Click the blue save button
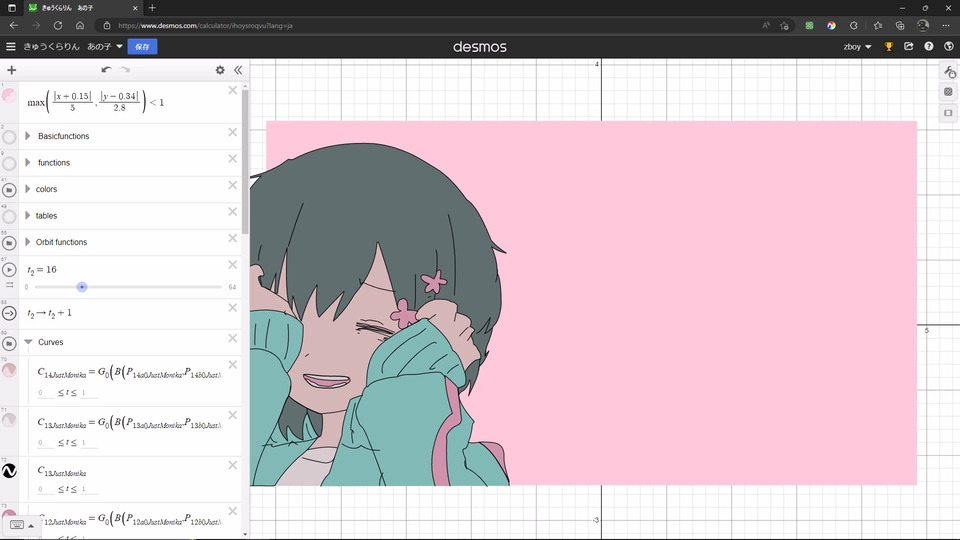This screenshot has width=960, height=540. click(x=142, y=47)
